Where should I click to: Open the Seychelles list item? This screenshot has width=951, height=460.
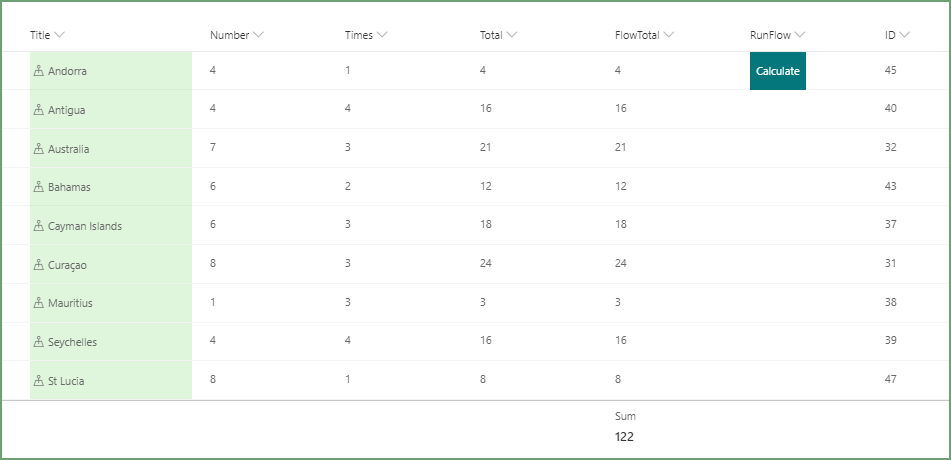click(72, 342)
